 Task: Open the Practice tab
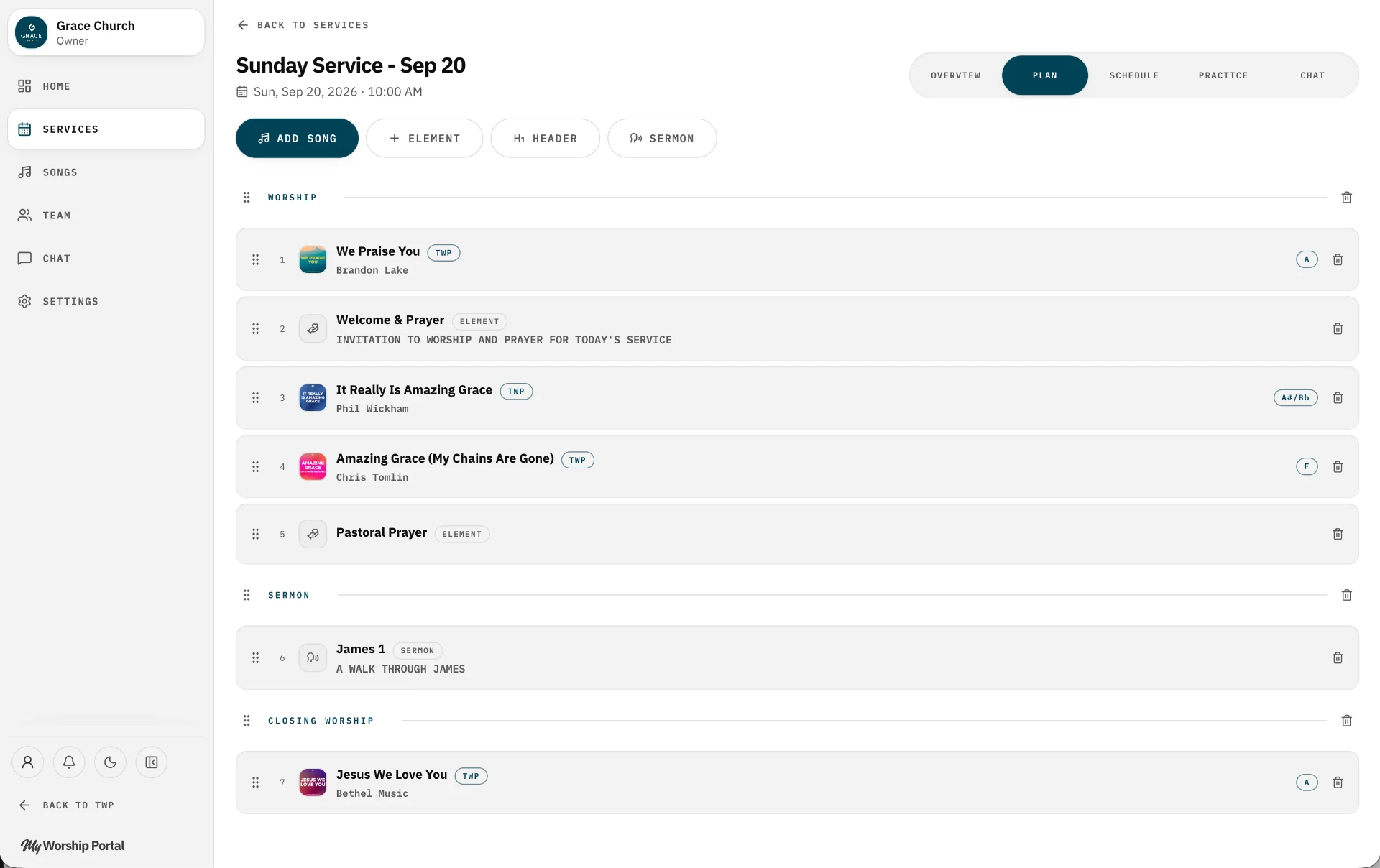[1223, 75]
